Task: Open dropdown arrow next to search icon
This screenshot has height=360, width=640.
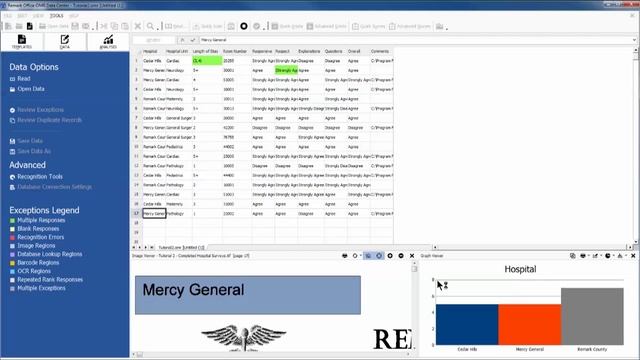Action: tap(157, 28)
